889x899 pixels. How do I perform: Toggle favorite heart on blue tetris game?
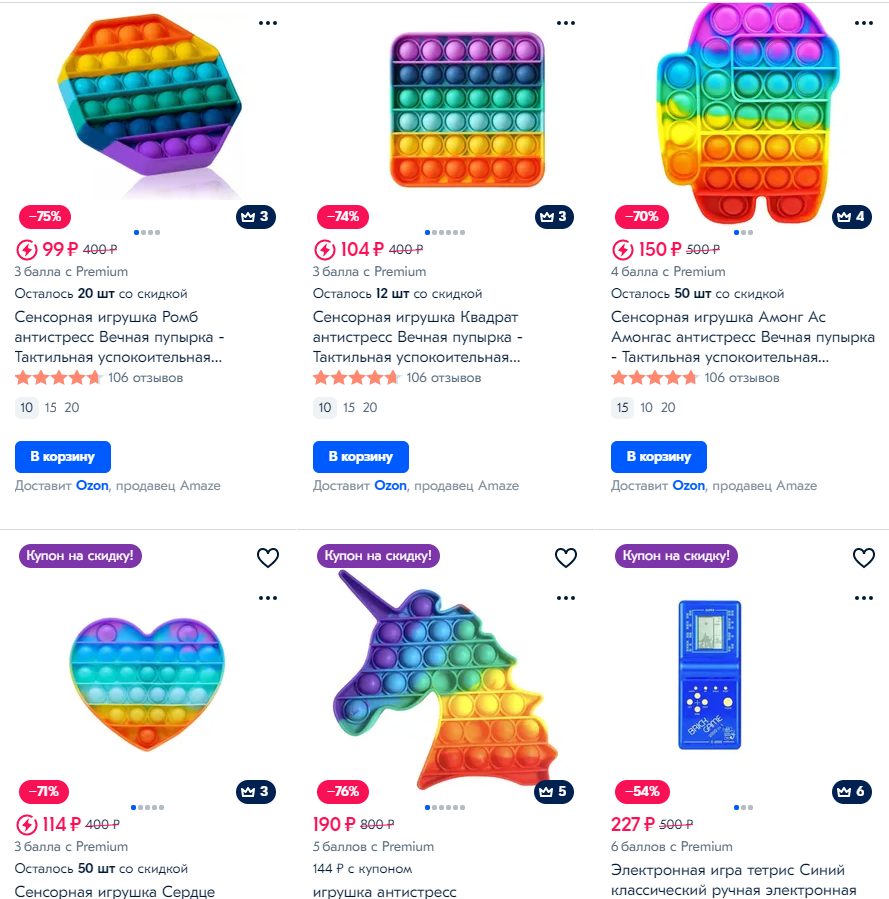pyautogui.click(x=864, y=557)
